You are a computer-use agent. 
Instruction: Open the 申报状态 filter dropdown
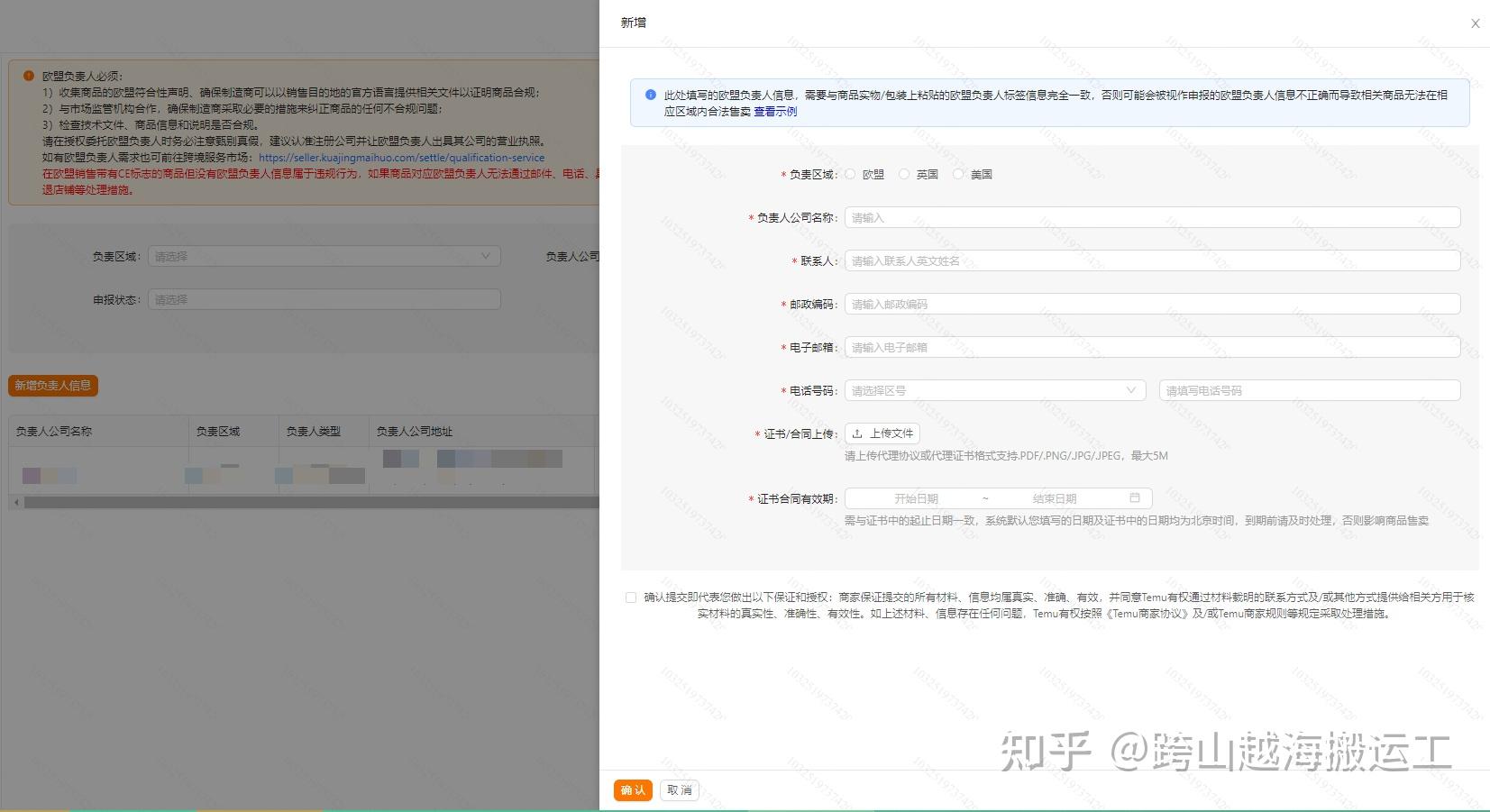[324, 298]
